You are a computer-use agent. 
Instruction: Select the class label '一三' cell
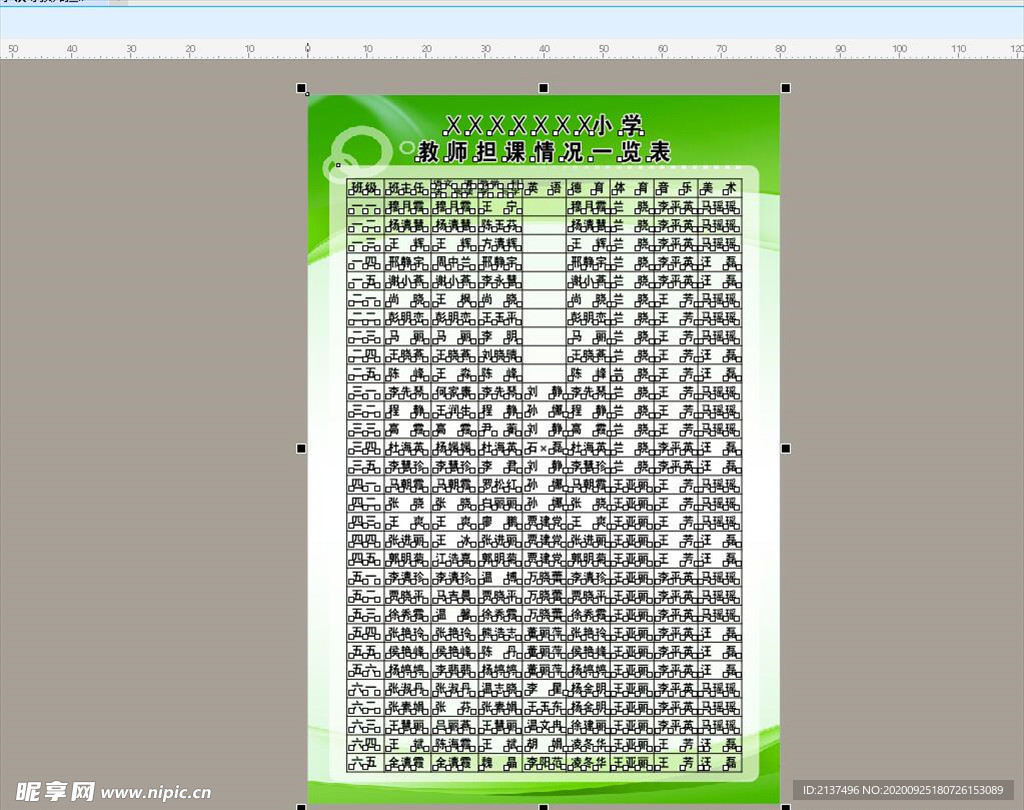(x=365, y=244)
